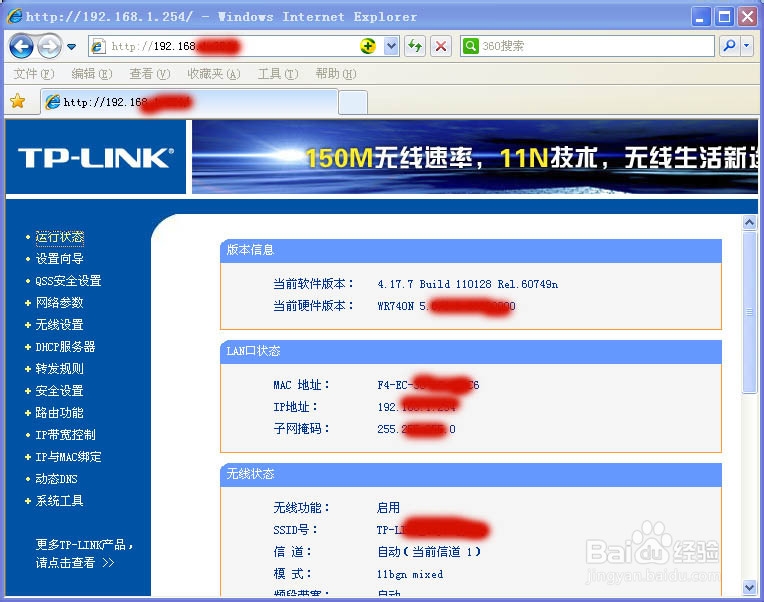
Task: Open the 帮助(H) menu
Action: 336,74
